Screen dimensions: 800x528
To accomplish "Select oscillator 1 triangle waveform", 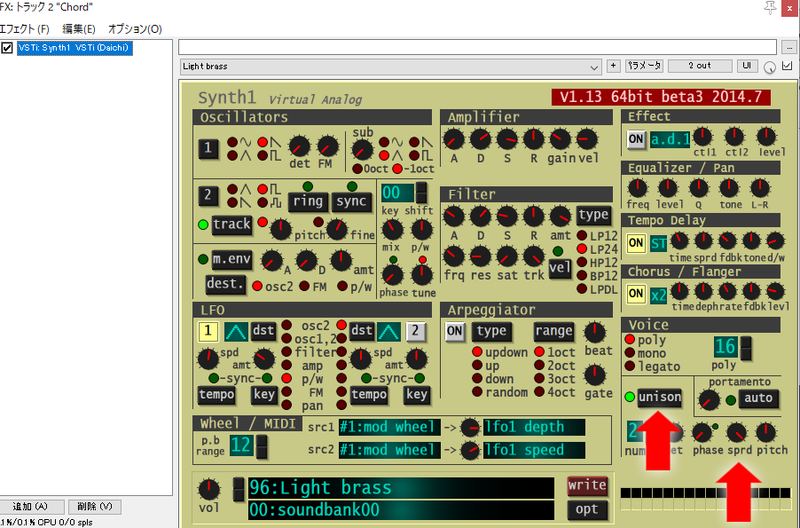I will point(232,155).
